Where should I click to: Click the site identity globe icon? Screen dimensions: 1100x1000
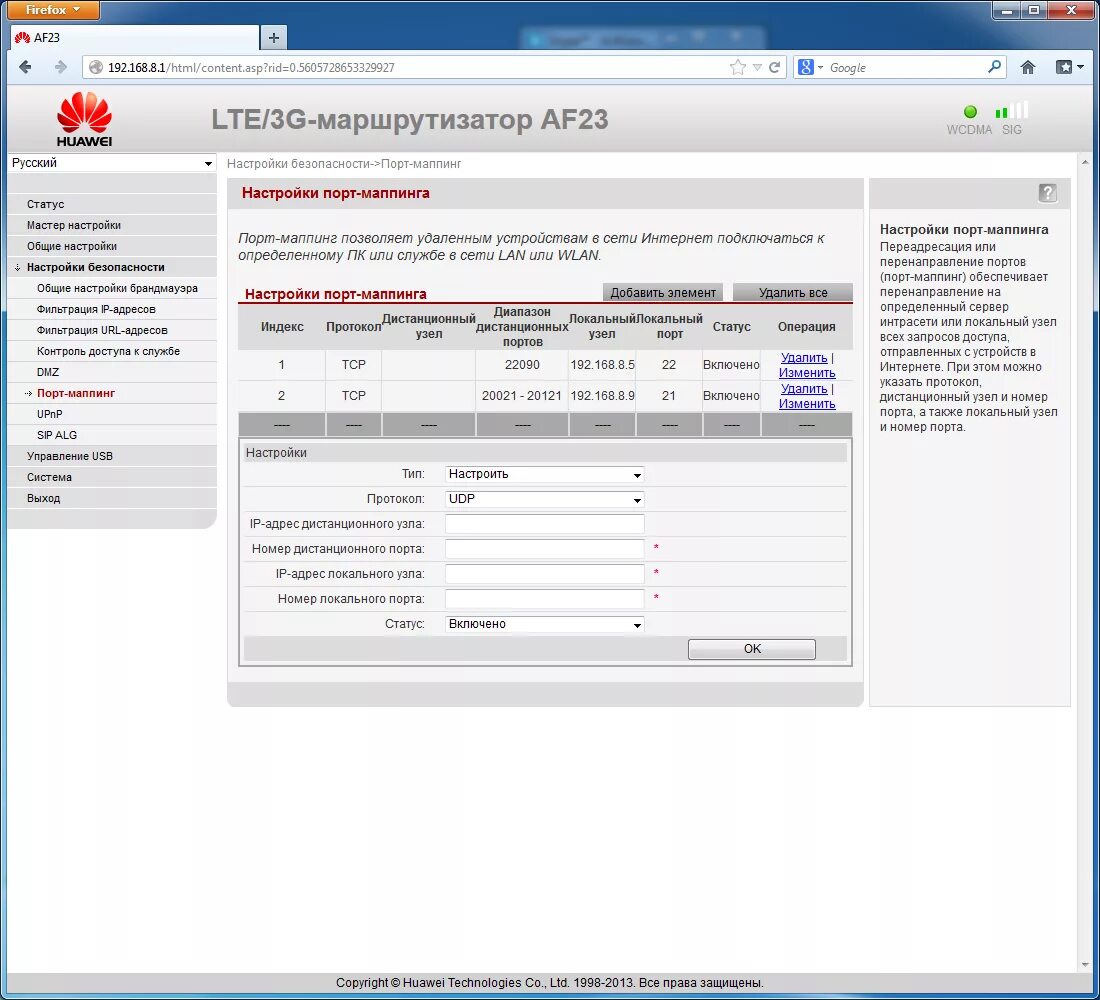point(95,67)
